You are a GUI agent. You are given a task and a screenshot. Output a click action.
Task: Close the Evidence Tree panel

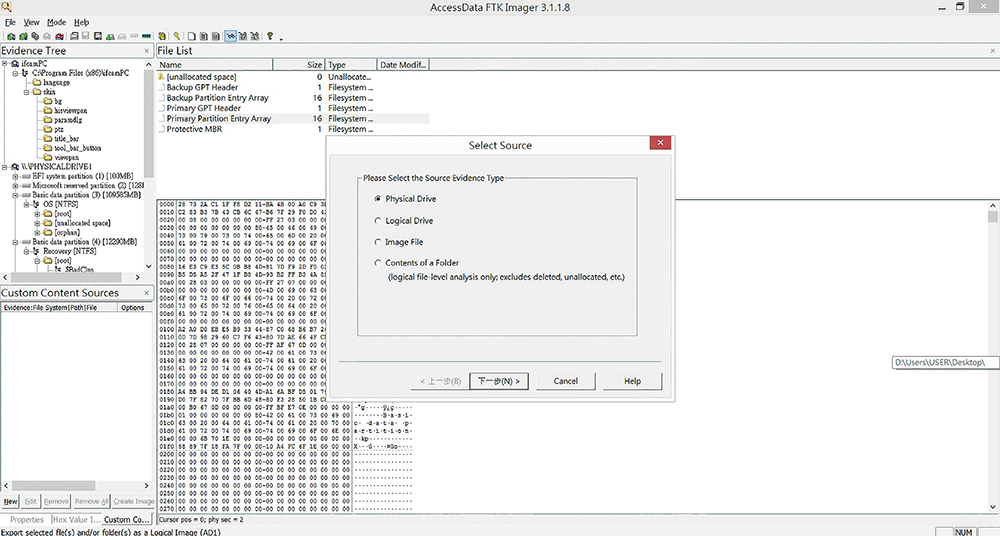(x=147, y=50)
